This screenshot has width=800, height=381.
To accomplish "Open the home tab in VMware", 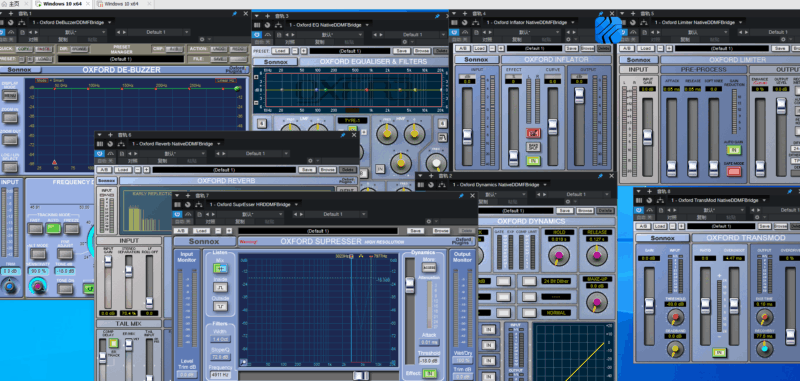I will point(14,4).
